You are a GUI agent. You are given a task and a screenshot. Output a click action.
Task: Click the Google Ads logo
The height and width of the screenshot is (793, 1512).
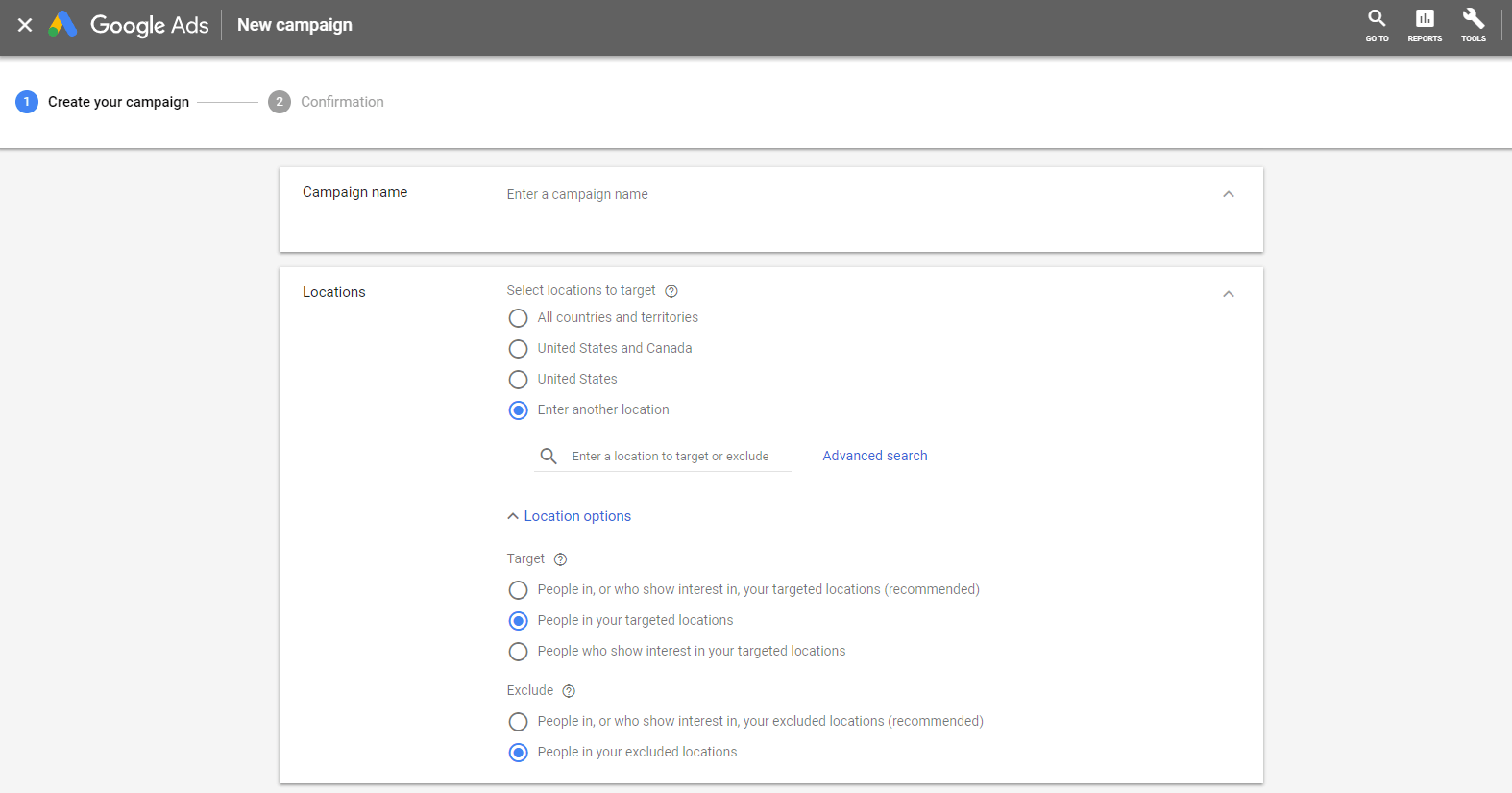tap(129, 25)
